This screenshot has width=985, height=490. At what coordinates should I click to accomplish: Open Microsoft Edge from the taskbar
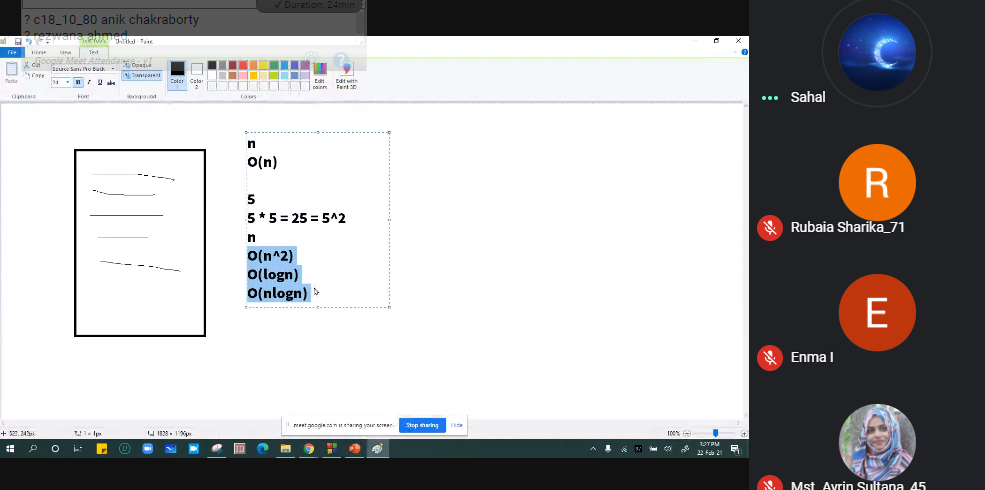[263, 449]
